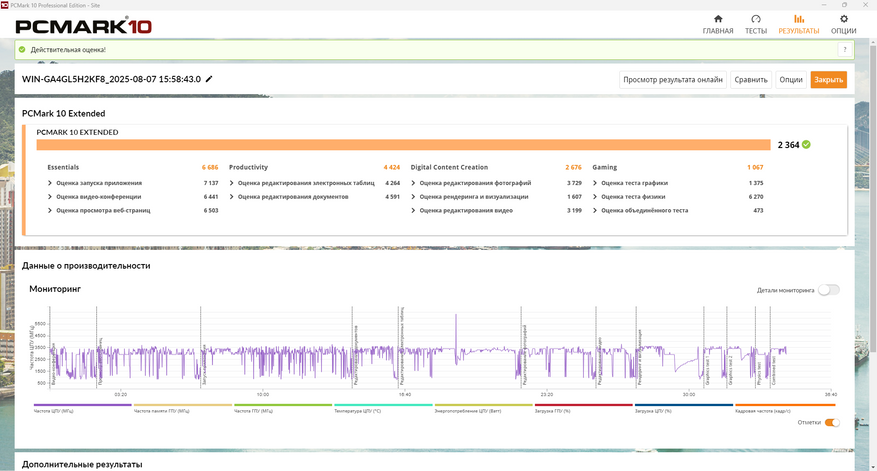Turn off the Отметки toggle
This screenshot has width=877, height=471.
pos(831,422)
